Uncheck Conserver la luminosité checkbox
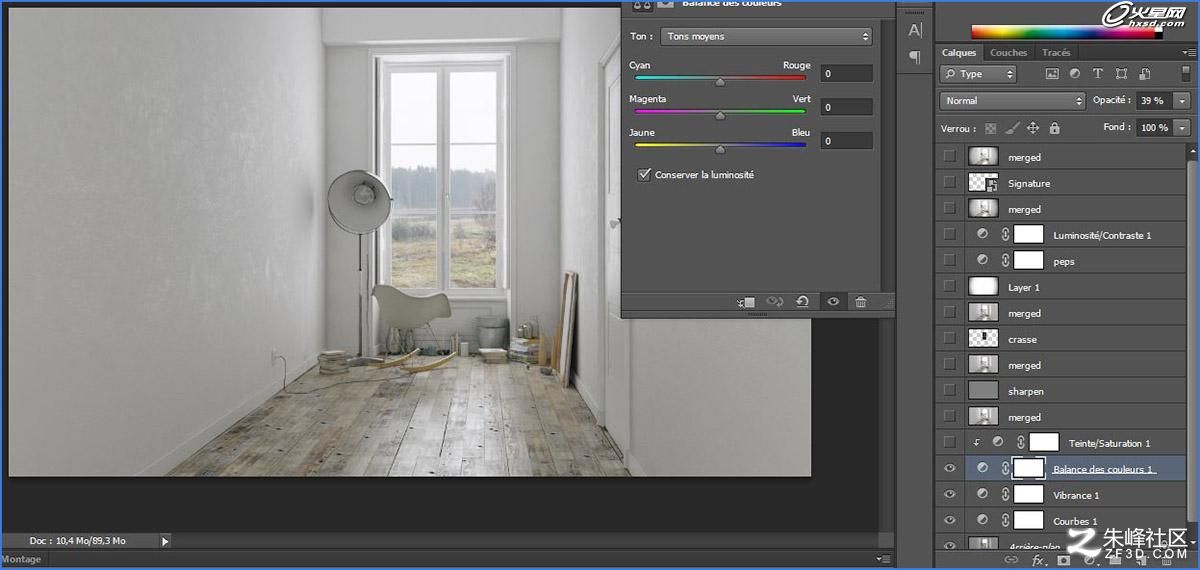Viewport: 1200px width, 570px height. (x=644, y=175)
